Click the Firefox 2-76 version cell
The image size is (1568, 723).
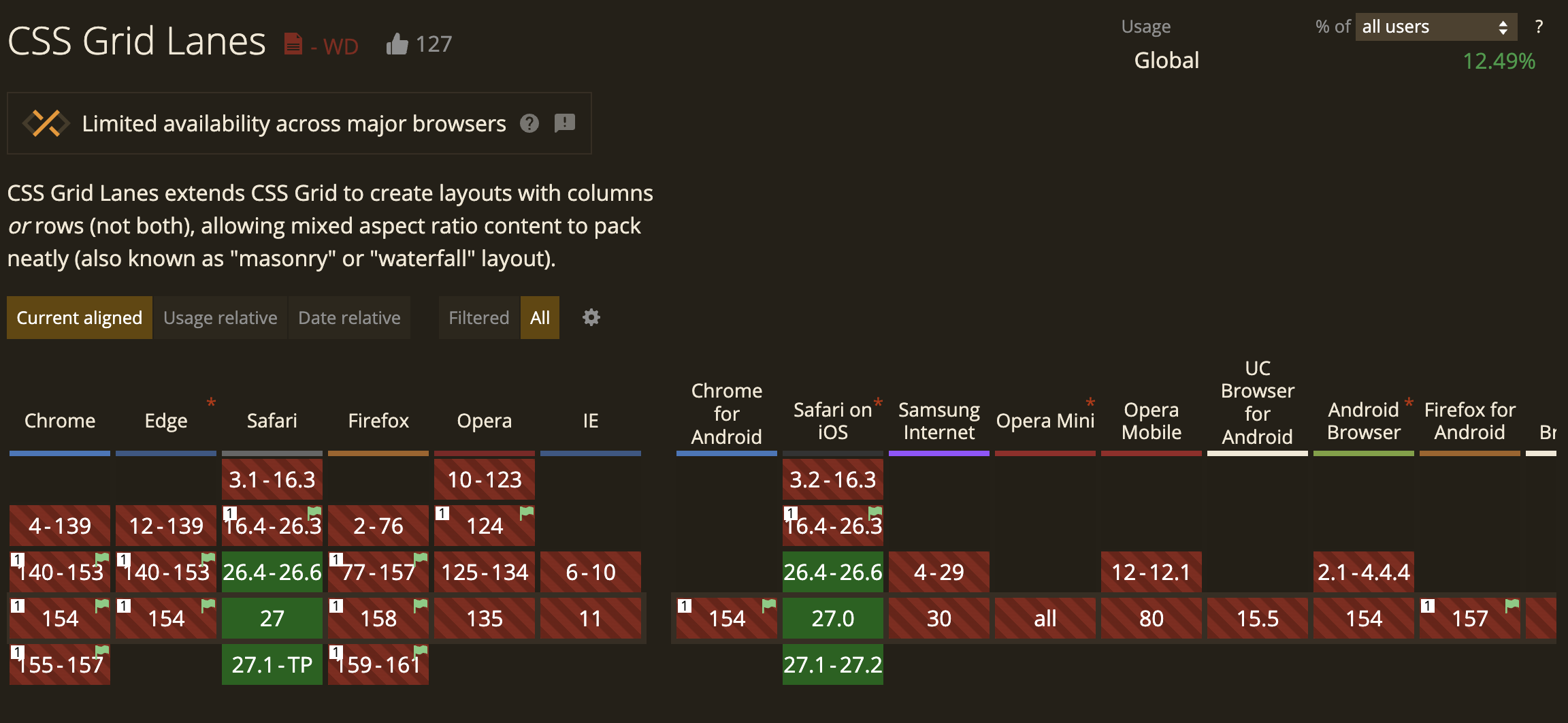pyautogui.click(x=378, y=526)
